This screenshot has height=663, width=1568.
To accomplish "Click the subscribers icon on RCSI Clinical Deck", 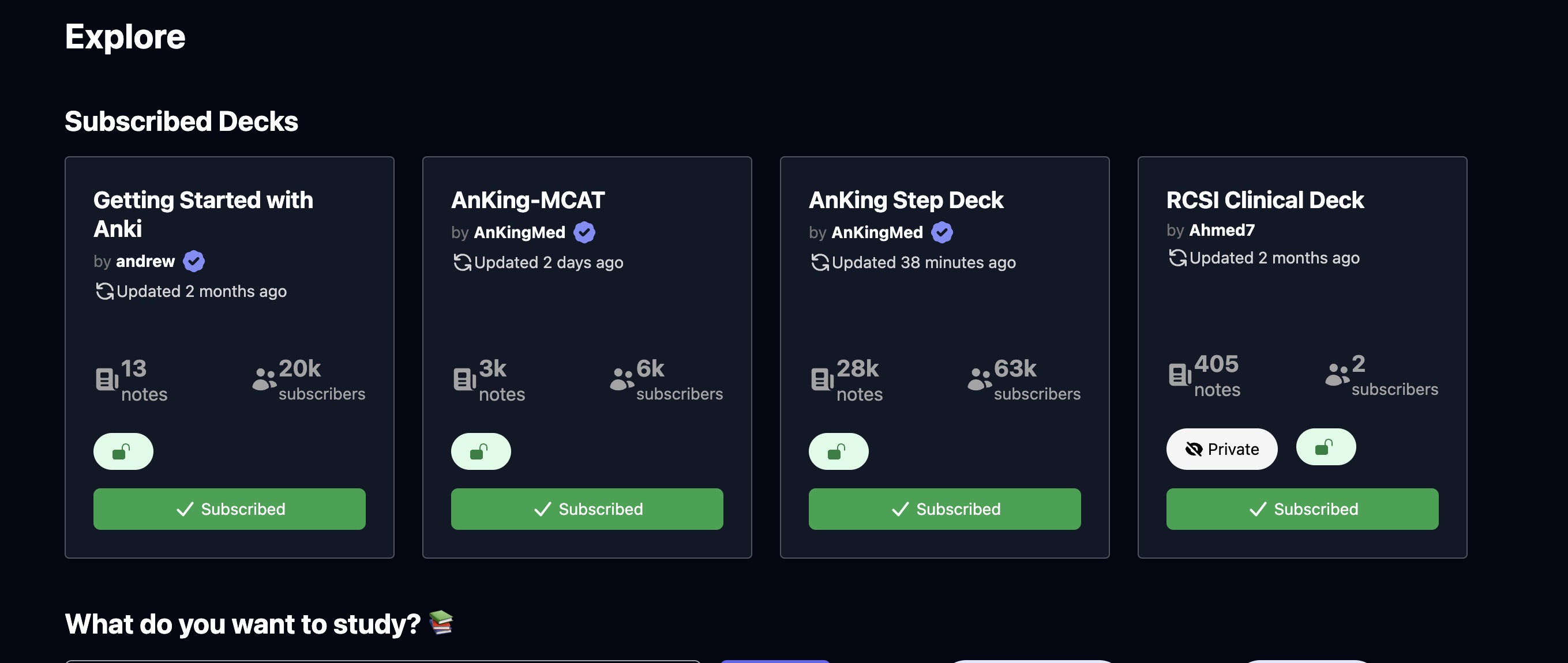I will click(1337, 375).
